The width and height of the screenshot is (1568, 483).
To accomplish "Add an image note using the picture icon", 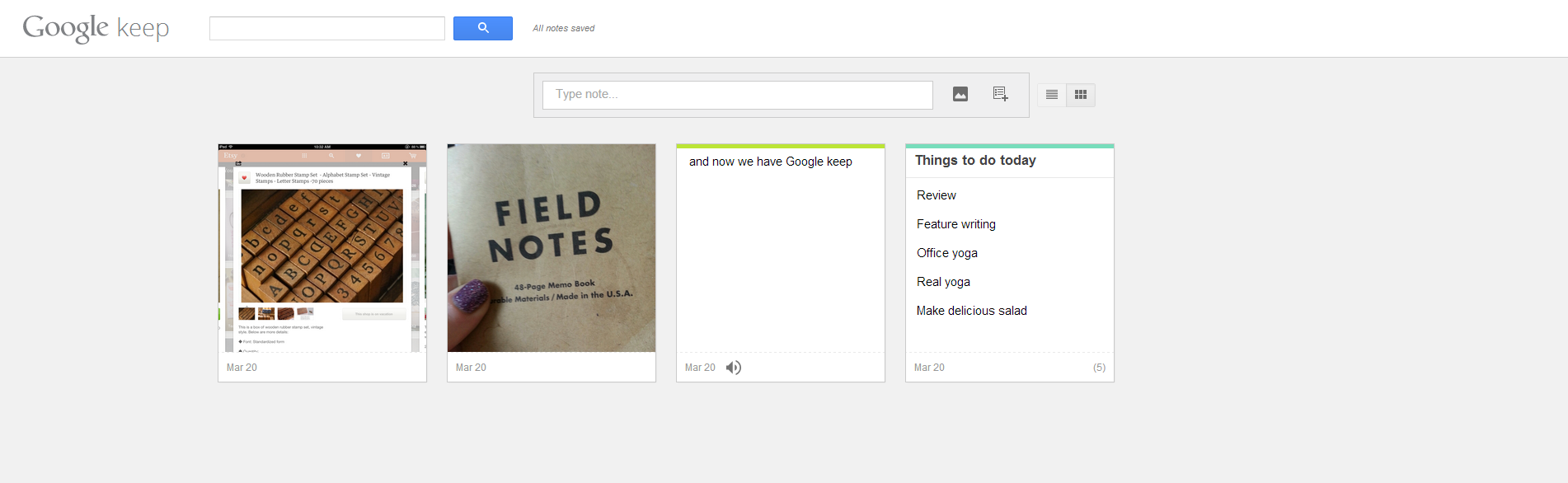I will pyautogui.click(x=960, y=94).
